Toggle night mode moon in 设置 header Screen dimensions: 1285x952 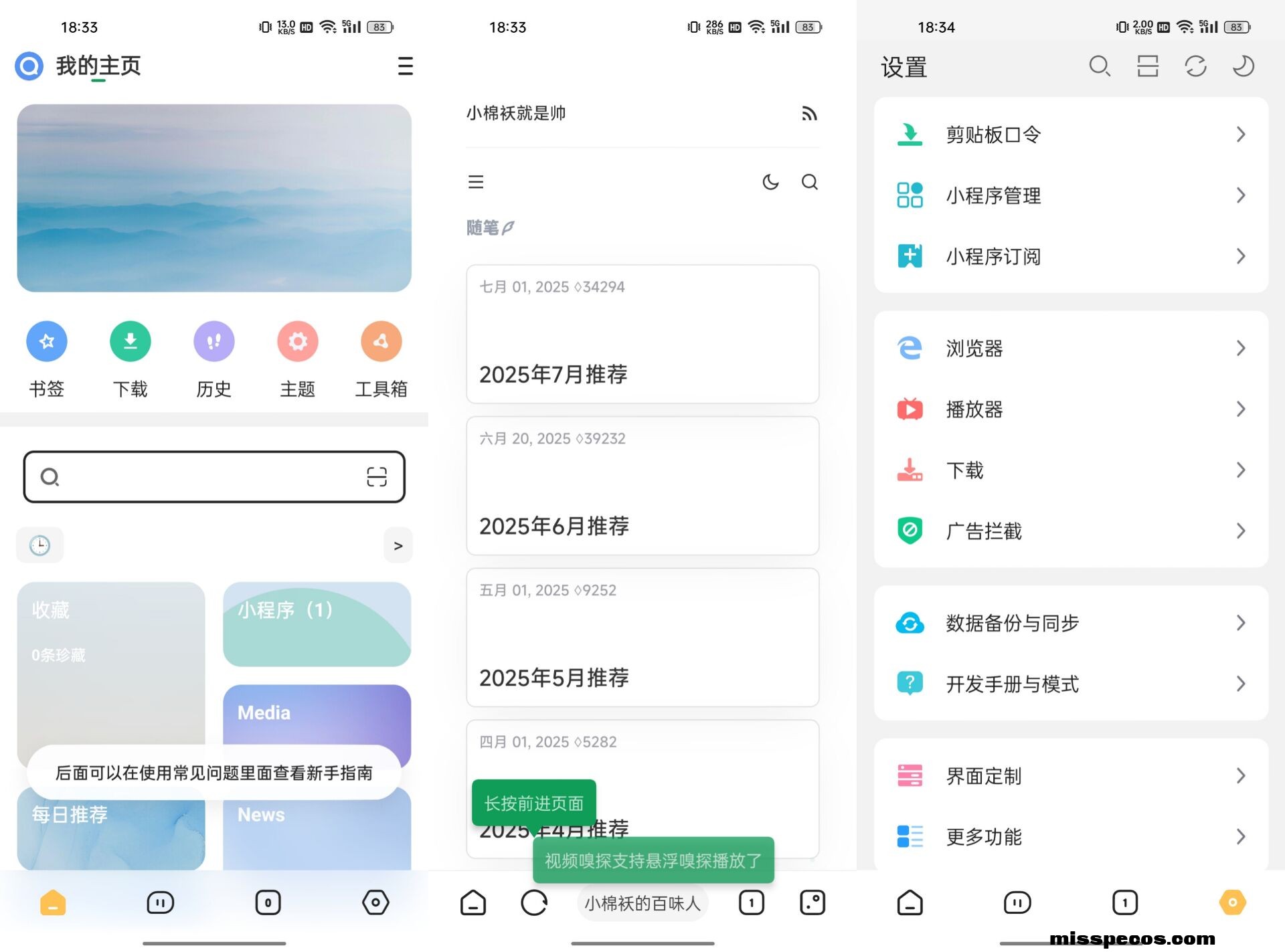(1244, 66)
